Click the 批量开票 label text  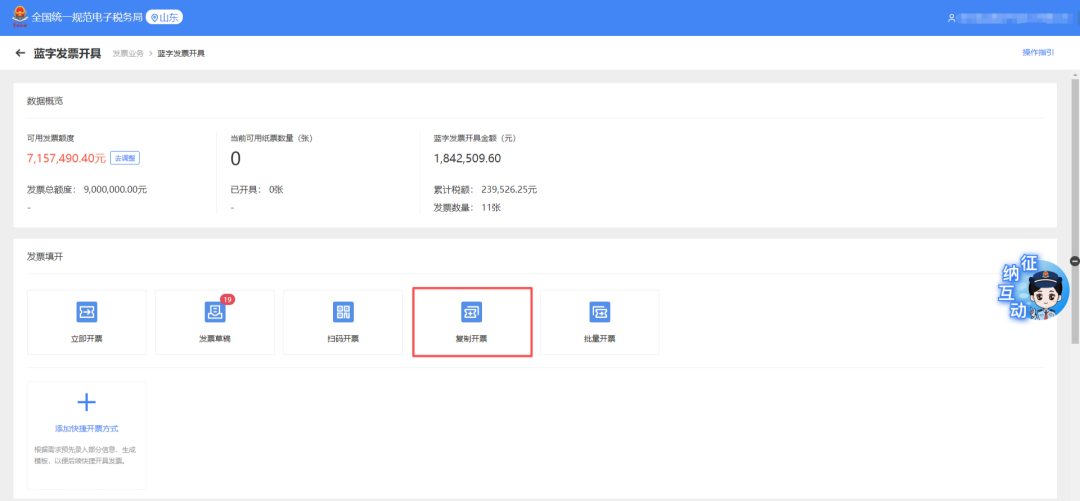tap(599, 338)
